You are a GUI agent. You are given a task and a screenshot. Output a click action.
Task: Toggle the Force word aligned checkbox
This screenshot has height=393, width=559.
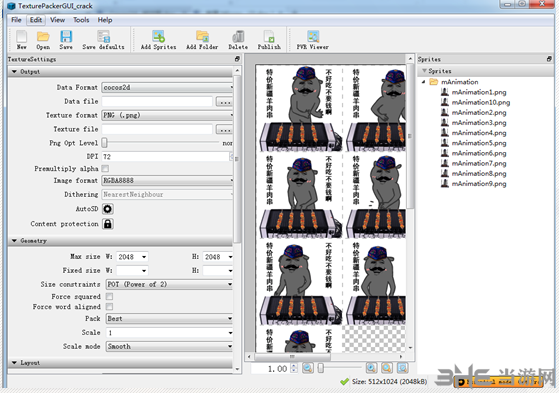pos(109,307)
